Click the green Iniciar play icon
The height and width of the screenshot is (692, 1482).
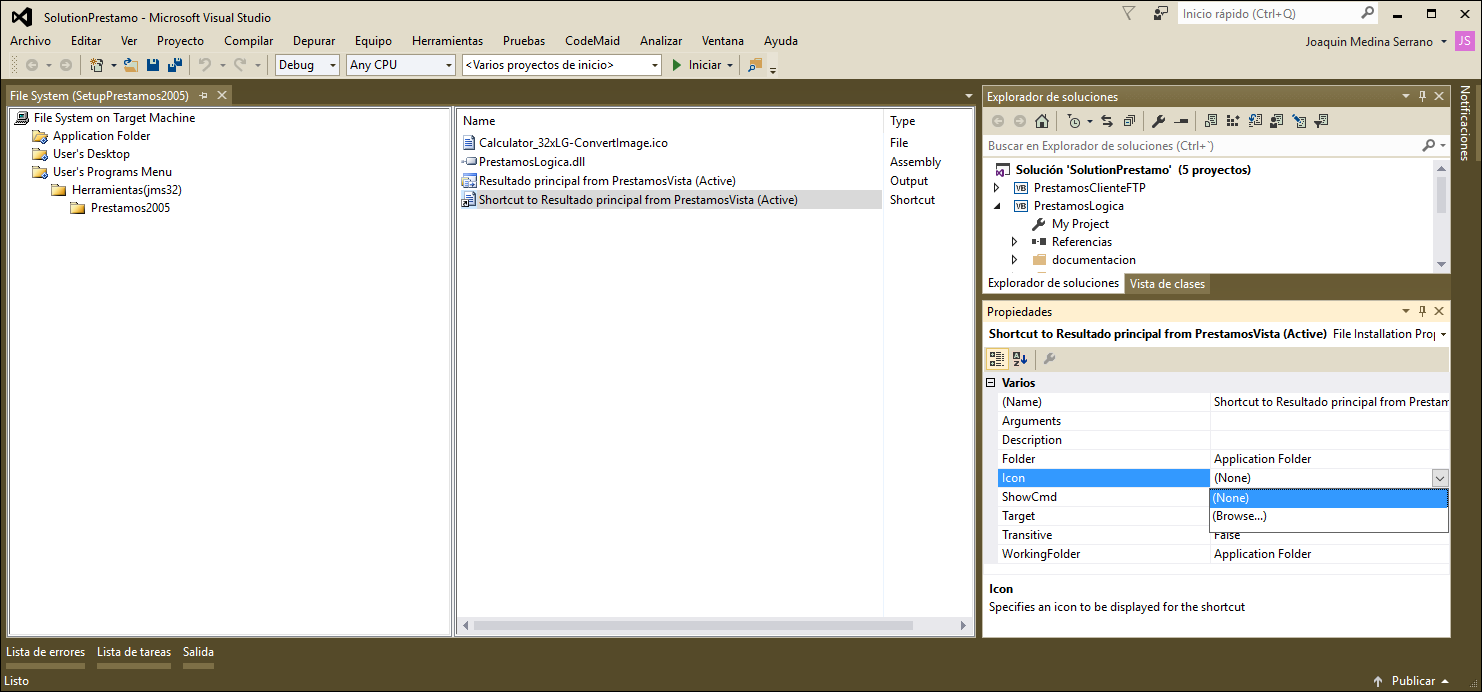[677, 65]
